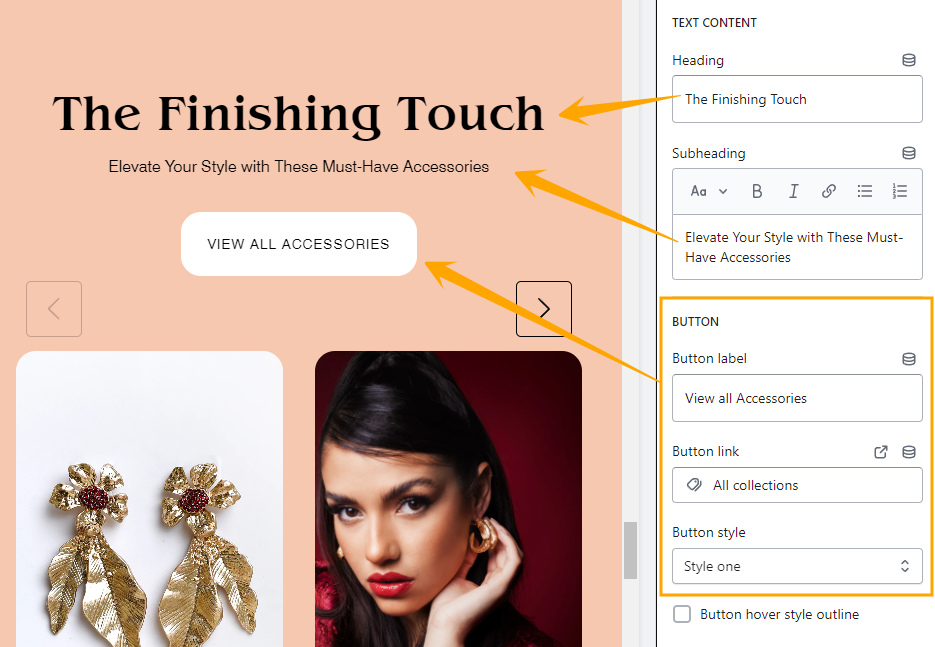Image resolution: width=935 pixels, height=647 pixels.
Task: Select the gold flower earrings product image
Action: [x=150, y=499]
